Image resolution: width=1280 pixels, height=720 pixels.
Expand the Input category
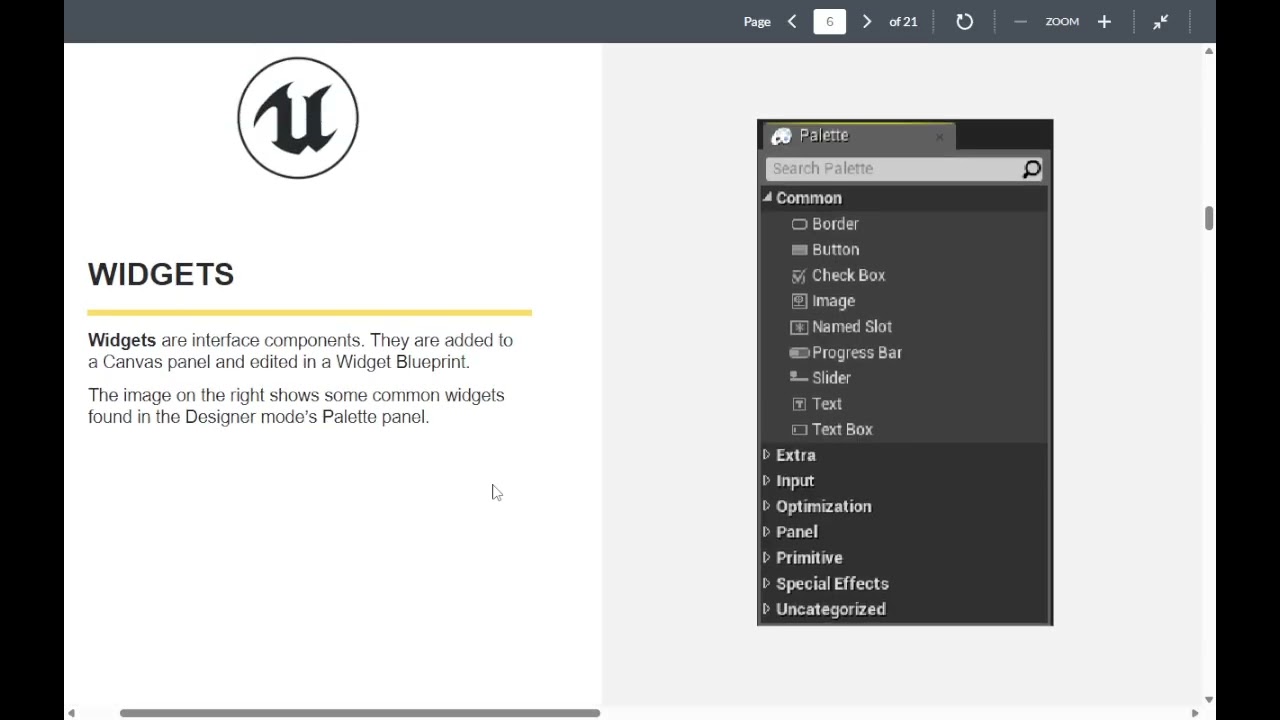(x=767, y=481)
